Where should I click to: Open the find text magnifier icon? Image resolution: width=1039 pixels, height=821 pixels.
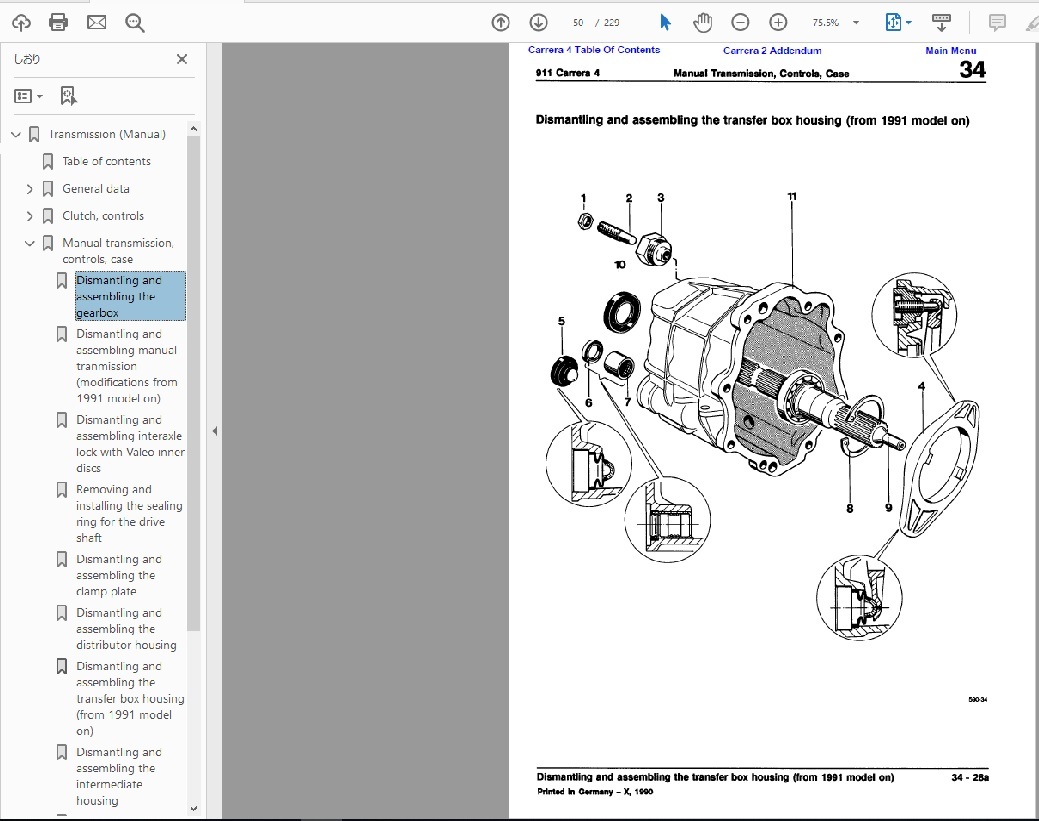point(135,23)
